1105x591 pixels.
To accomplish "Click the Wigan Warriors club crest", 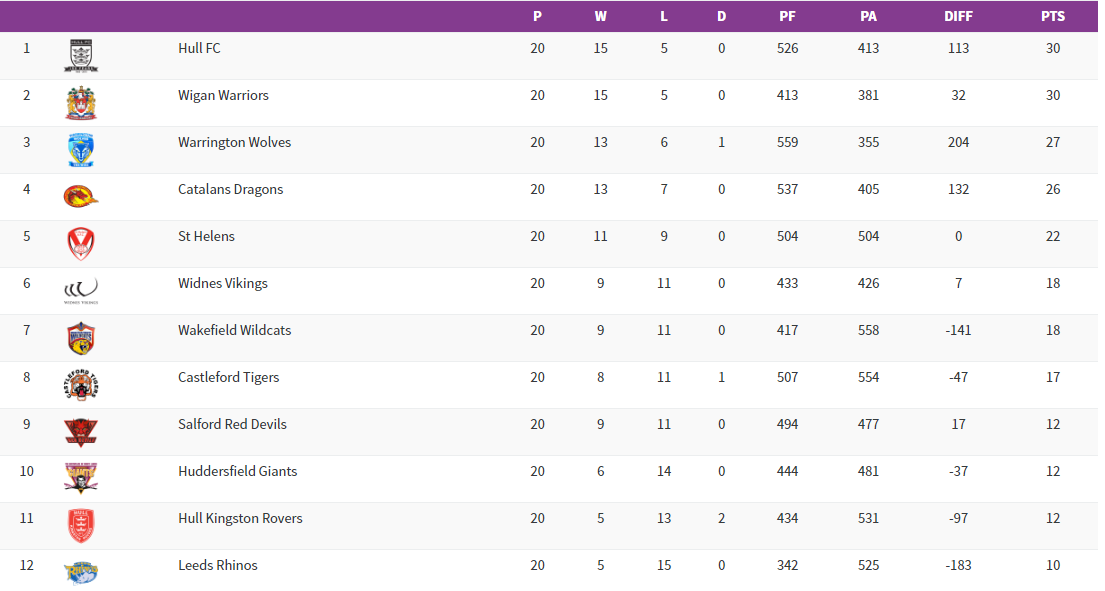I will (x=81, y=103).
